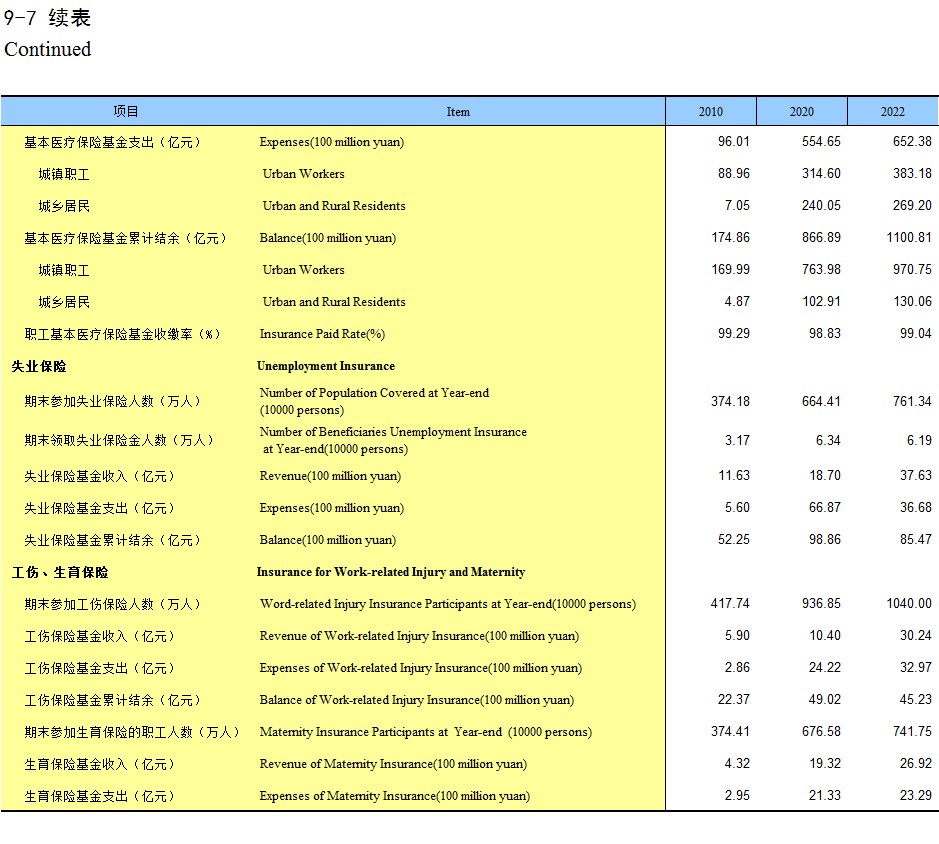The height and width of the screenshot is (844, 939).
Task: Select the 9-7 续表 title text
Action: tap(47, 18)
